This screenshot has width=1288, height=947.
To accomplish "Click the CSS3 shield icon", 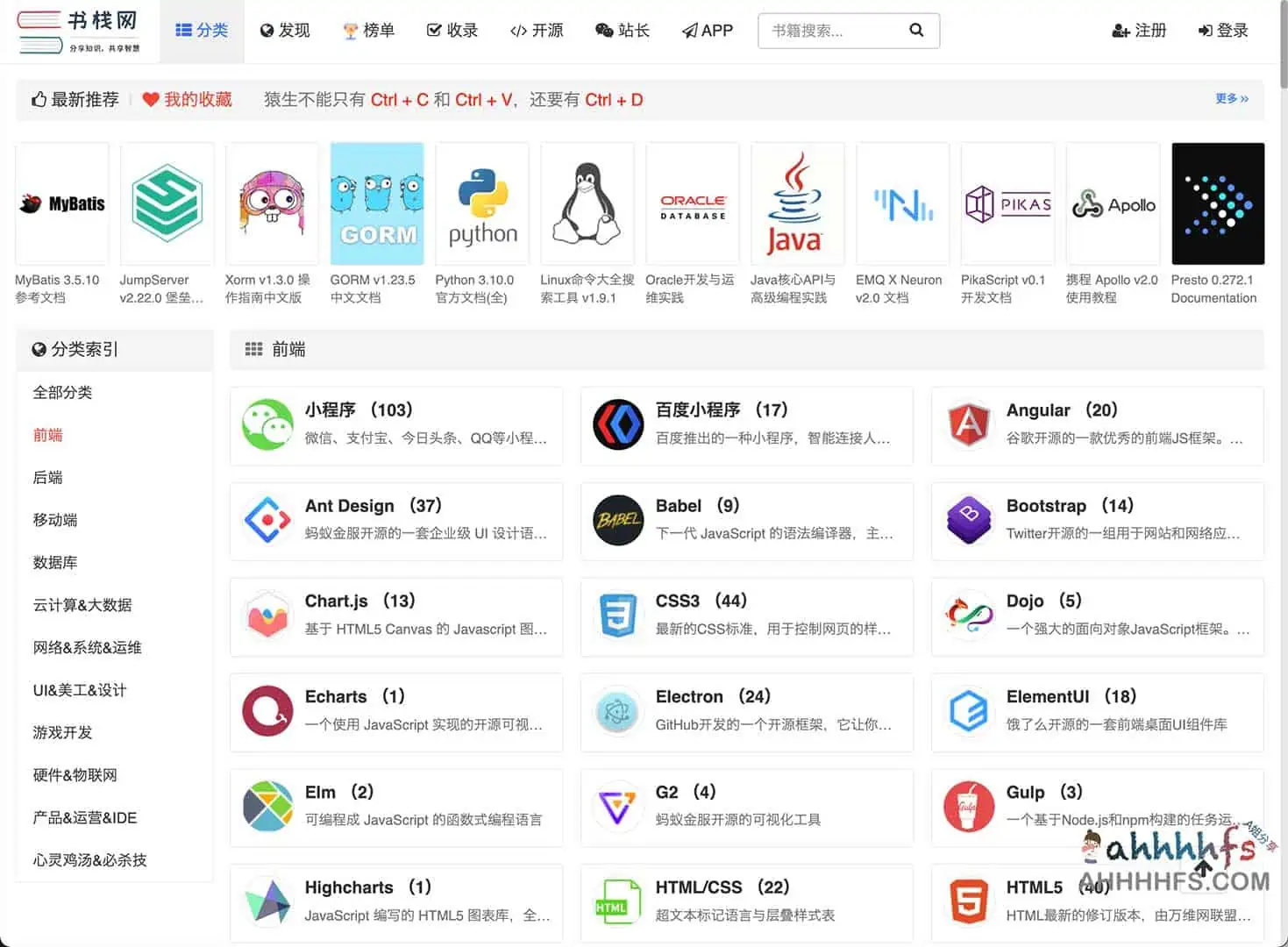I will coord(618,616).
